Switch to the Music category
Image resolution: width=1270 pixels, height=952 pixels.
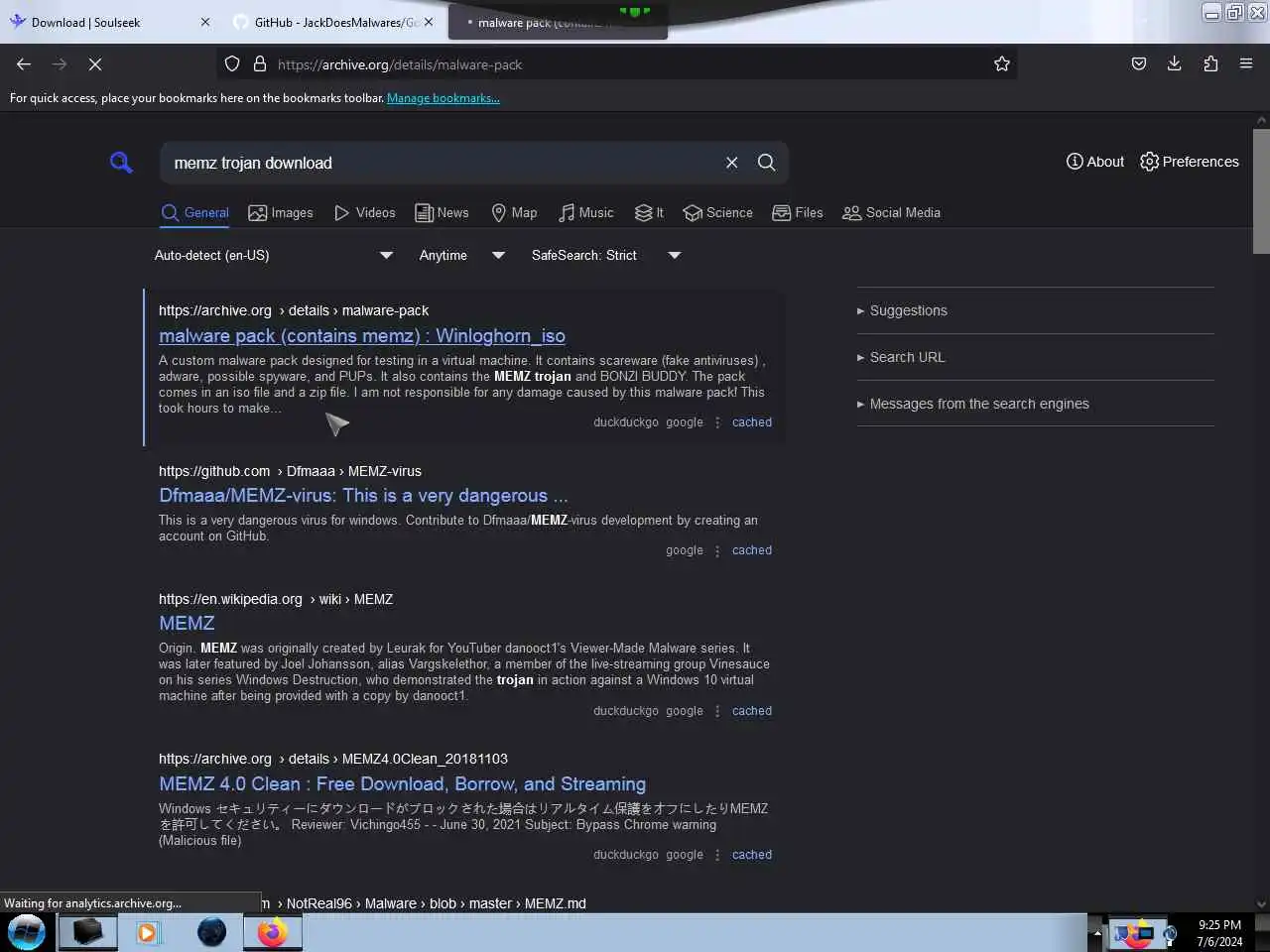point(586,212)
